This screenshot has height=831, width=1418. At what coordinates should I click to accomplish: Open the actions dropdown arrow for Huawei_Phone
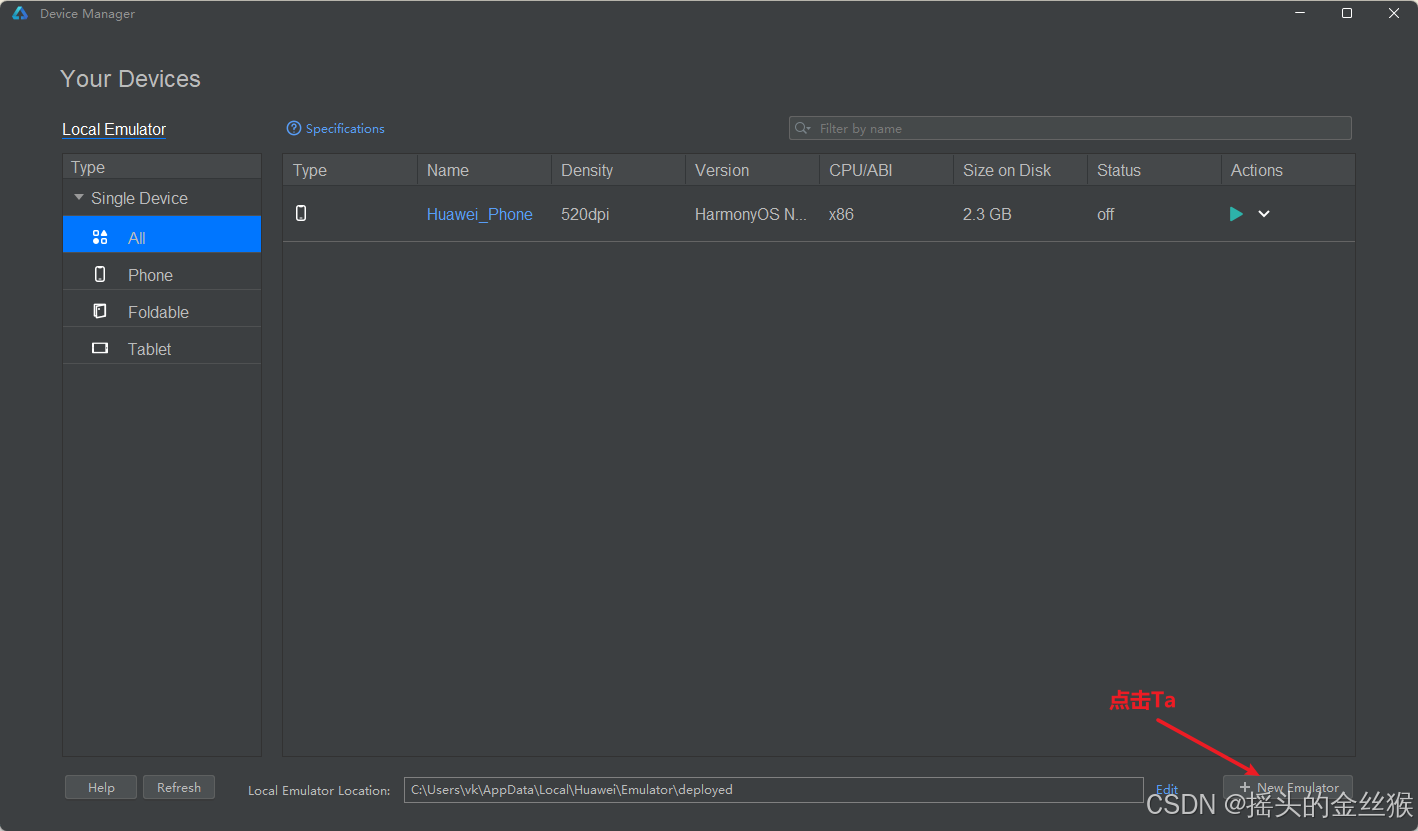1264,214
